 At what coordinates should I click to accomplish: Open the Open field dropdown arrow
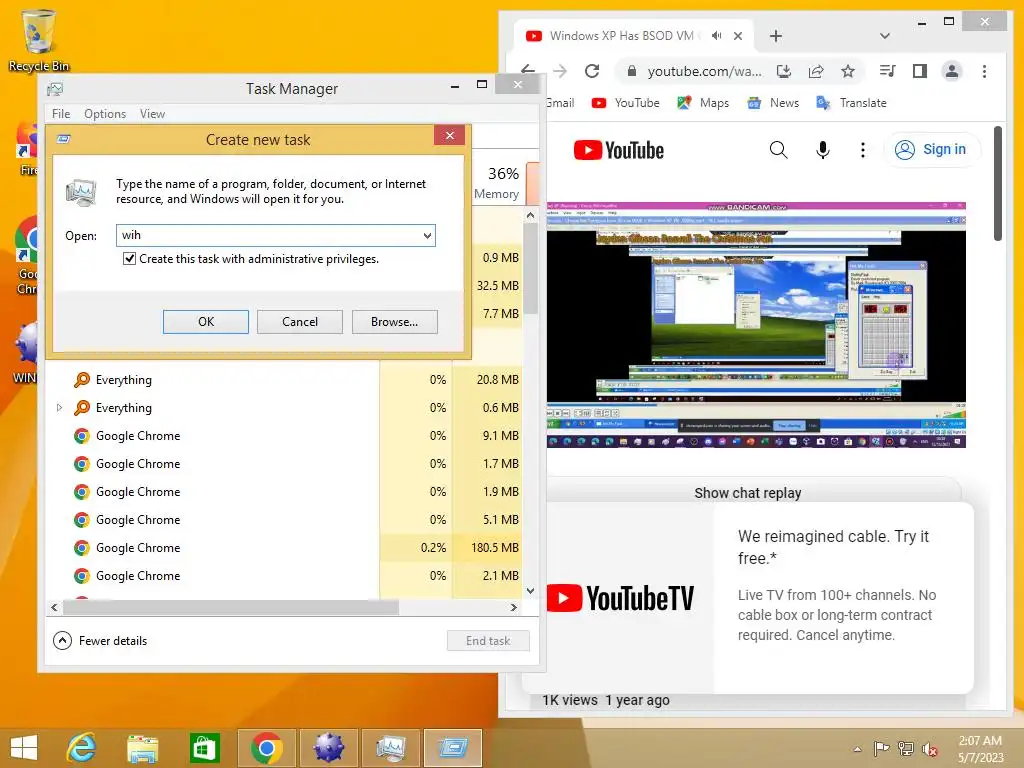pos(427,235)
